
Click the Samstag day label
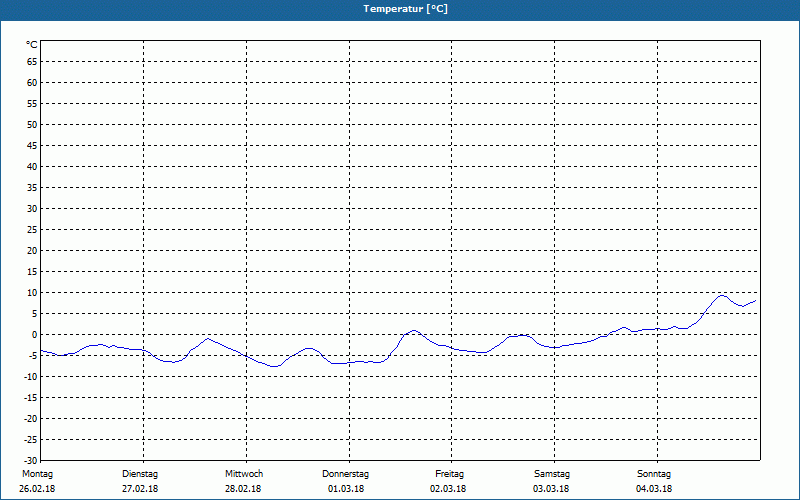552,474
